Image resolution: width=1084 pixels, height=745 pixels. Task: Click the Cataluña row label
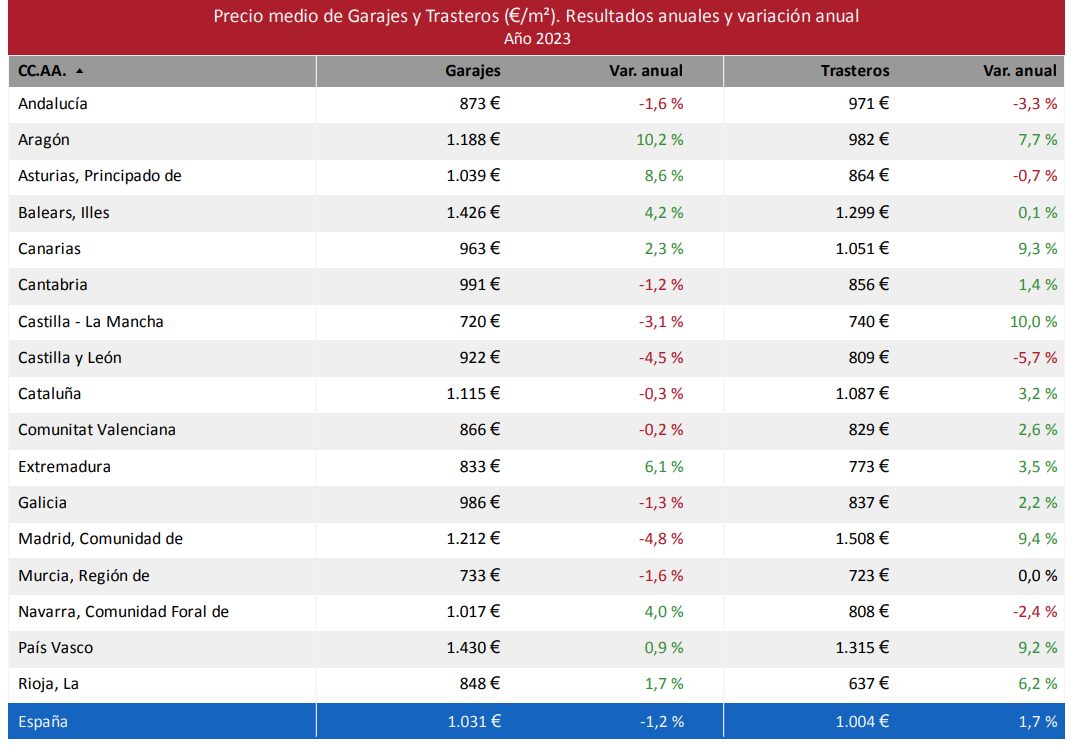coord(50,394)
